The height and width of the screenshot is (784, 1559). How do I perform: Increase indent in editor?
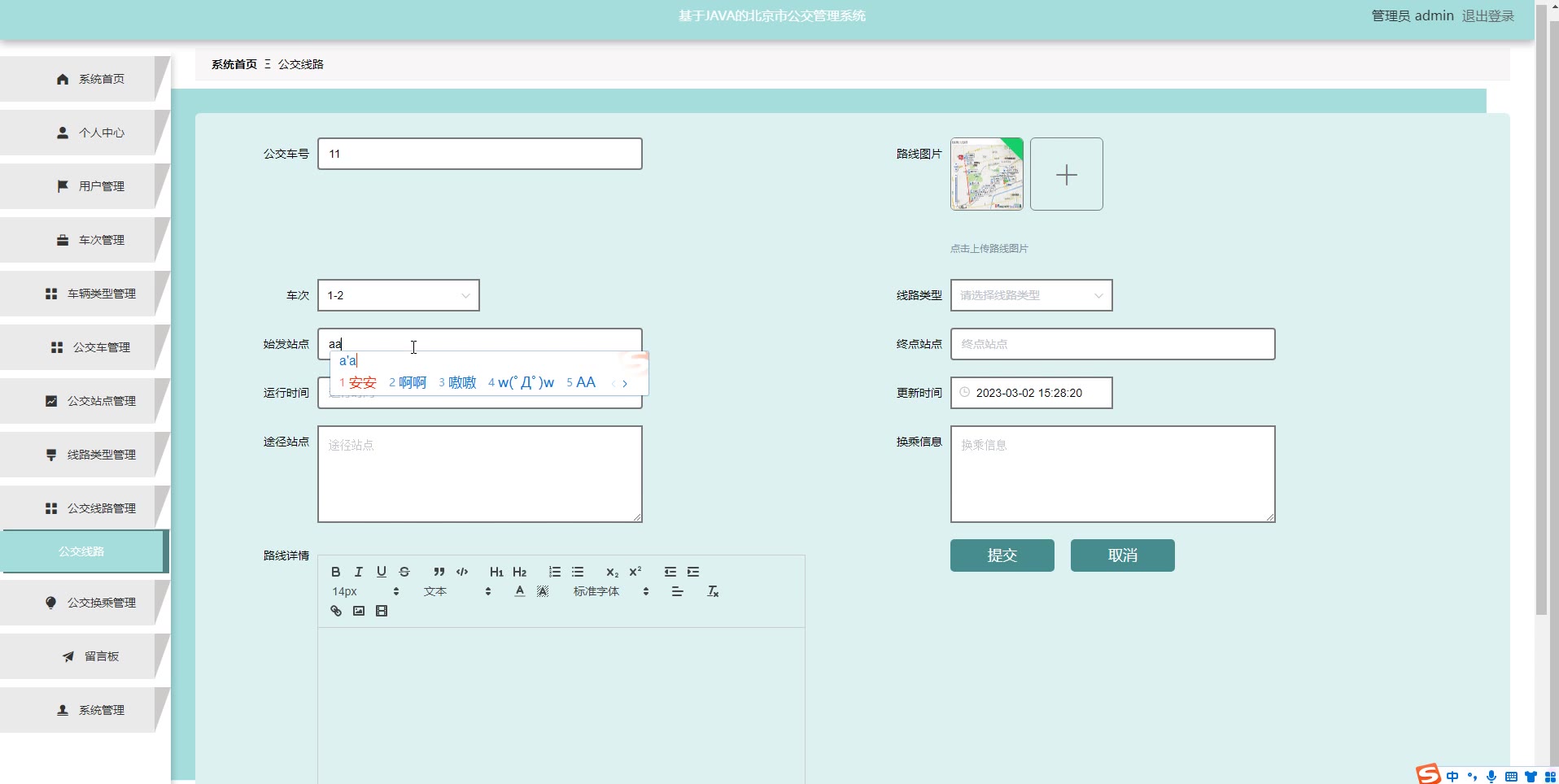[693, 572]
